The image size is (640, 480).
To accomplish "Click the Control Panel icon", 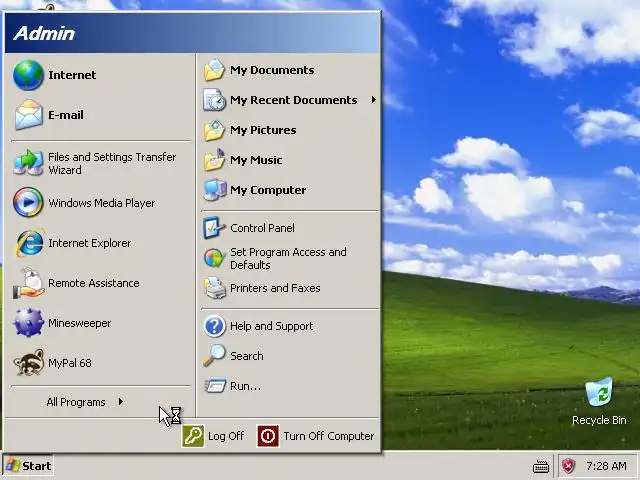I will 214,228.
